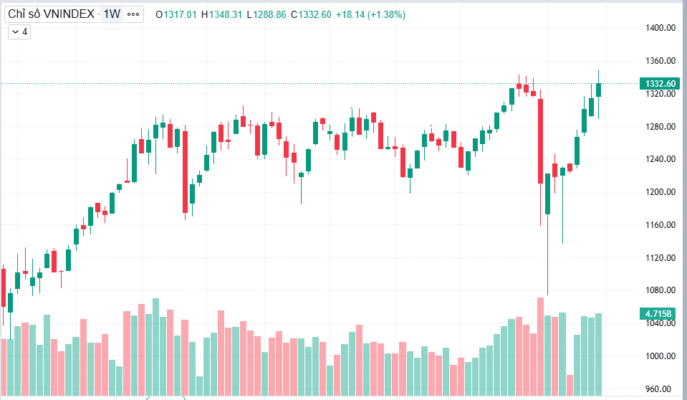
Task: Click the 1200.00 price axis label
Action: 656,192
